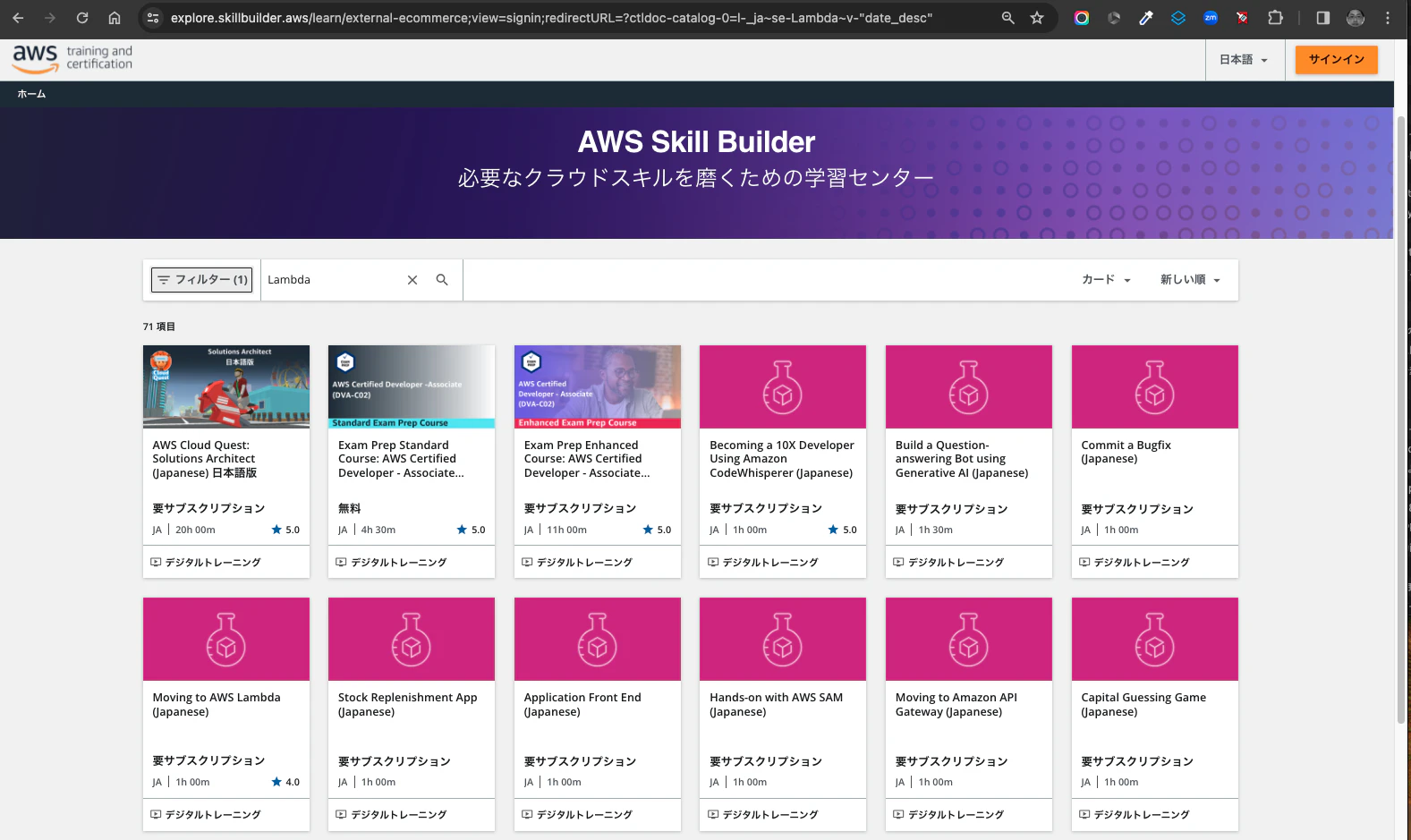Click the flask icon on Hands-on with AWS SAM
Screen dimensions: 1411x840
[783, 640]
